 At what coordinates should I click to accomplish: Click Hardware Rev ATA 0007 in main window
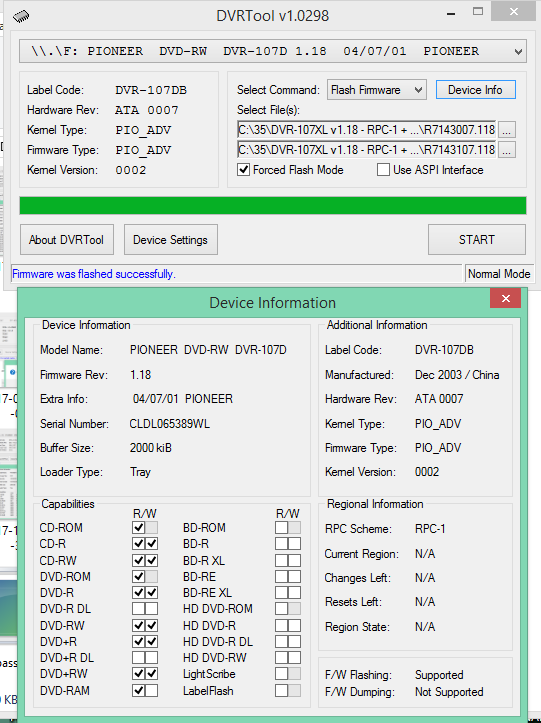(147, 110)
